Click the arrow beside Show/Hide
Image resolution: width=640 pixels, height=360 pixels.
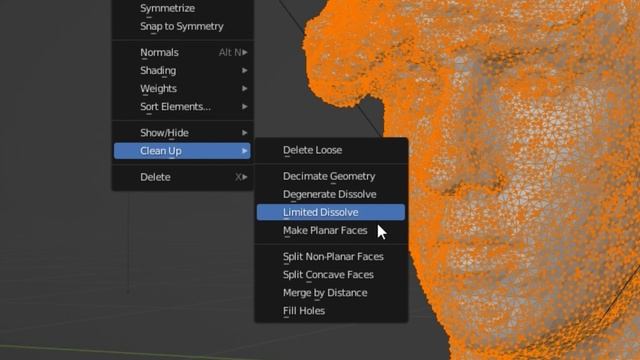(x=244, y=133)
